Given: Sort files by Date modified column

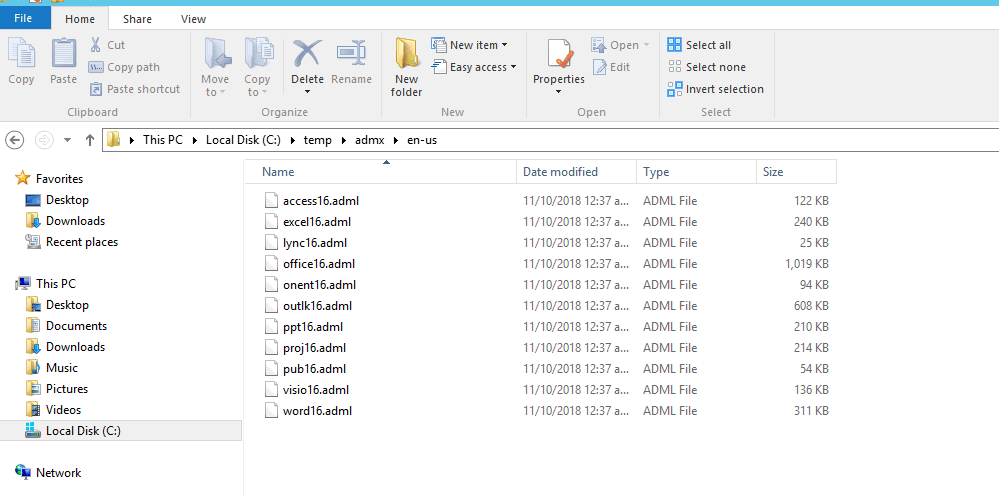Looking at the screenshot, I should (560, 172).
